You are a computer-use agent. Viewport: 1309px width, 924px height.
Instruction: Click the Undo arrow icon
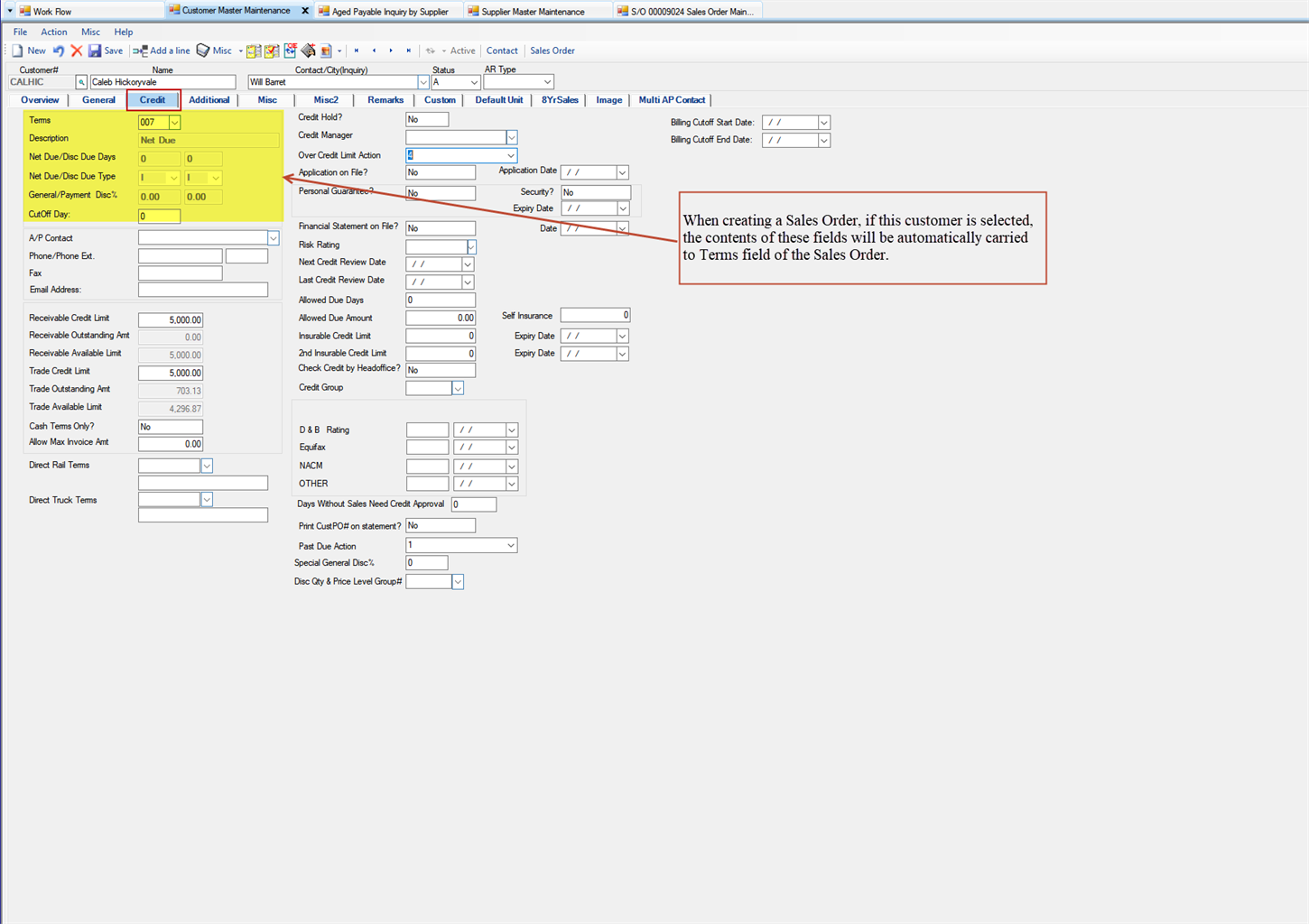click(x=59, y=51)
